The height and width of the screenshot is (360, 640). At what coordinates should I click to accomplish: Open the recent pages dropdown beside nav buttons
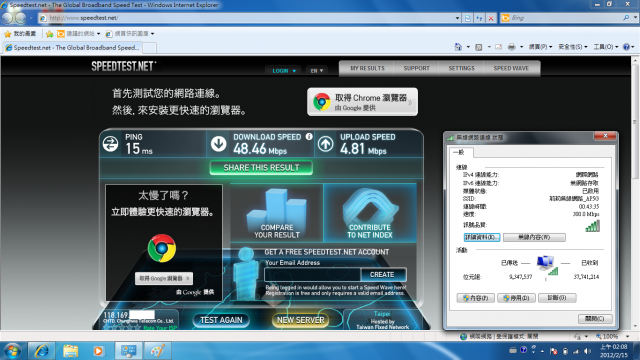(x=31, y=18)
